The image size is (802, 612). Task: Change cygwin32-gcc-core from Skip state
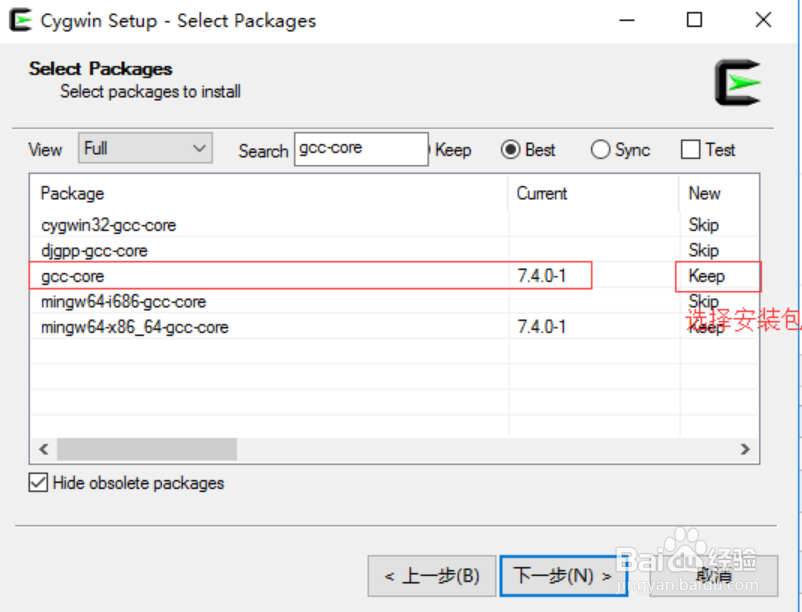(703, 225)
